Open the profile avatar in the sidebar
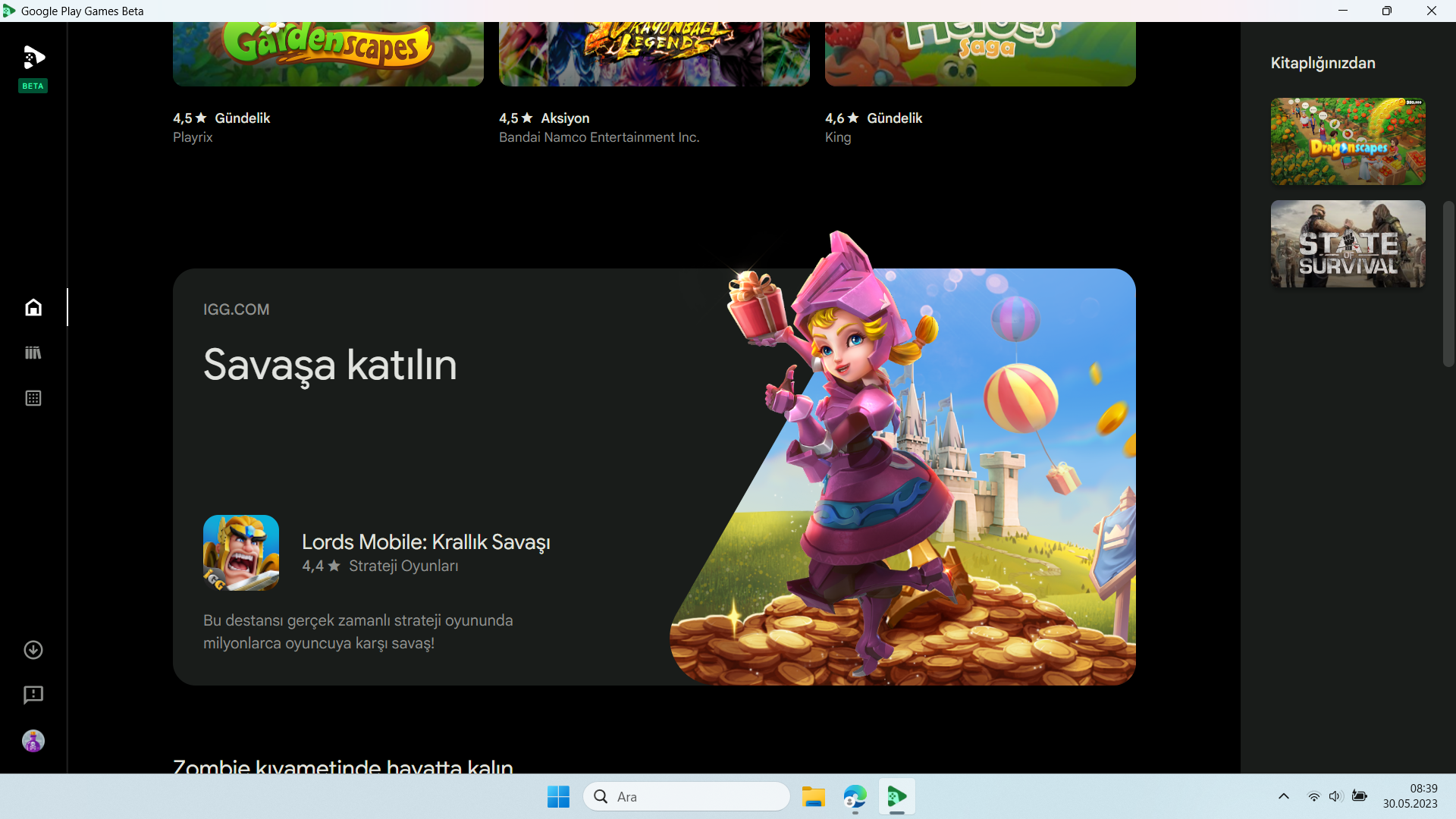The height and width of the screenshot is (819, 1456). [x=33, y=741]
